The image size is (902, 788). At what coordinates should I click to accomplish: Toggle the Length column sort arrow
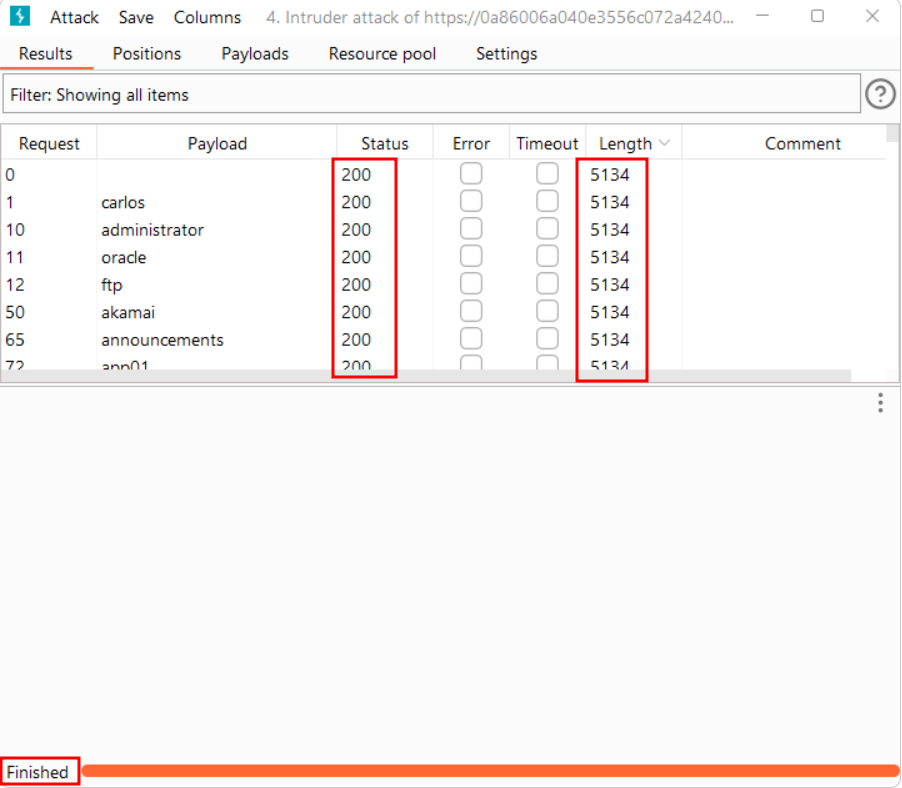pos(664,143)
